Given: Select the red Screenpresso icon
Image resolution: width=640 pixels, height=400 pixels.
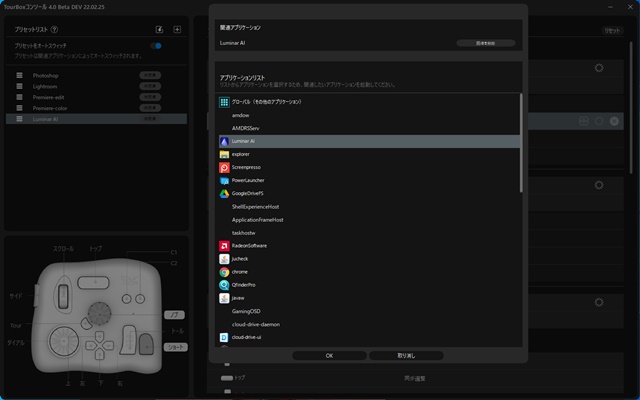Looking at the screenshot, I should click(224, 167).
